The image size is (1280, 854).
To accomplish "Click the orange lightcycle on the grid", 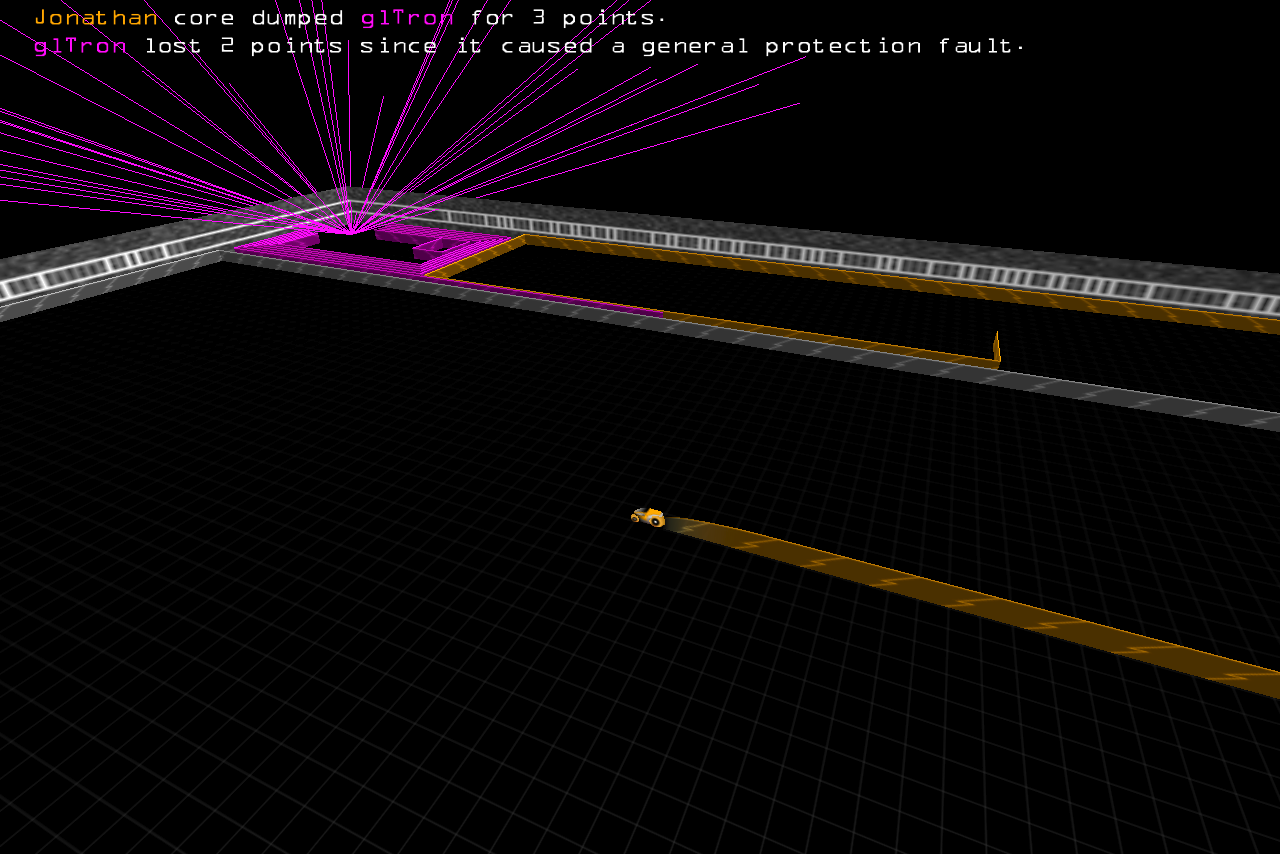I will [x=649, y=517].
